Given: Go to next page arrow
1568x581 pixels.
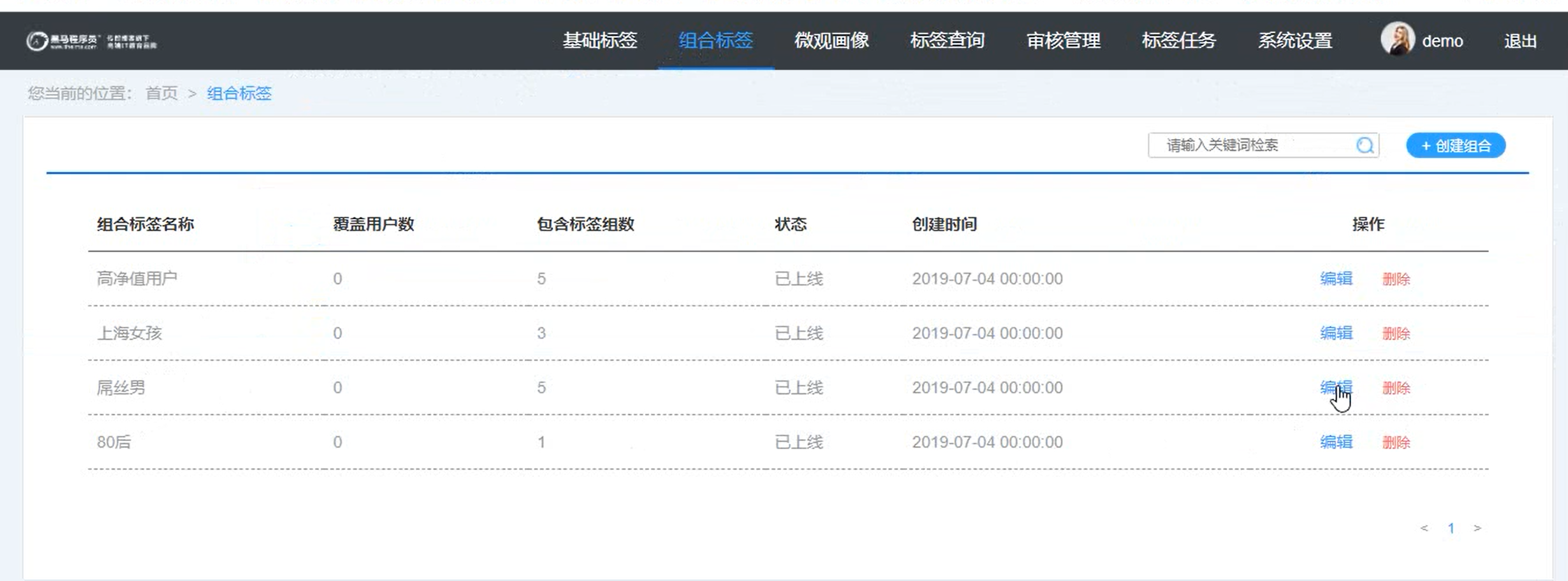Looking at the screenshot, I should [1477, 528].
